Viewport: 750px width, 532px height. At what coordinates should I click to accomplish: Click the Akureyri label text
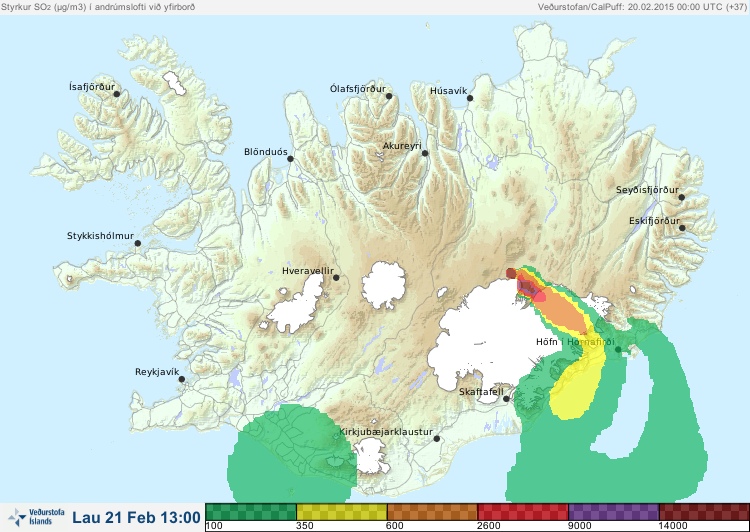pos(402,146)
